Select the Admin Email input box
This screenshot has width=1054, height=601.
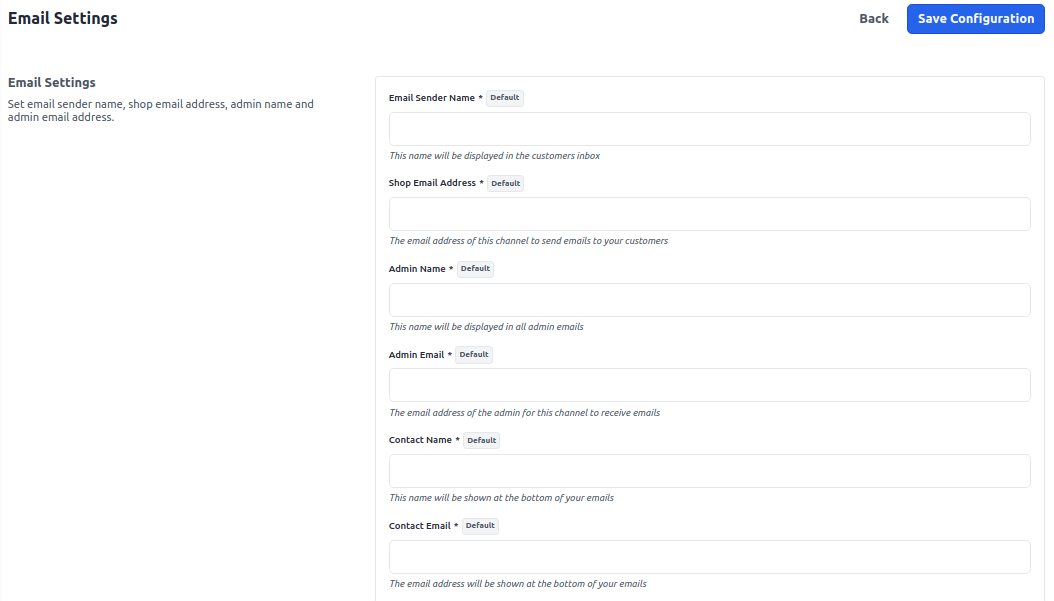point(708,384)
